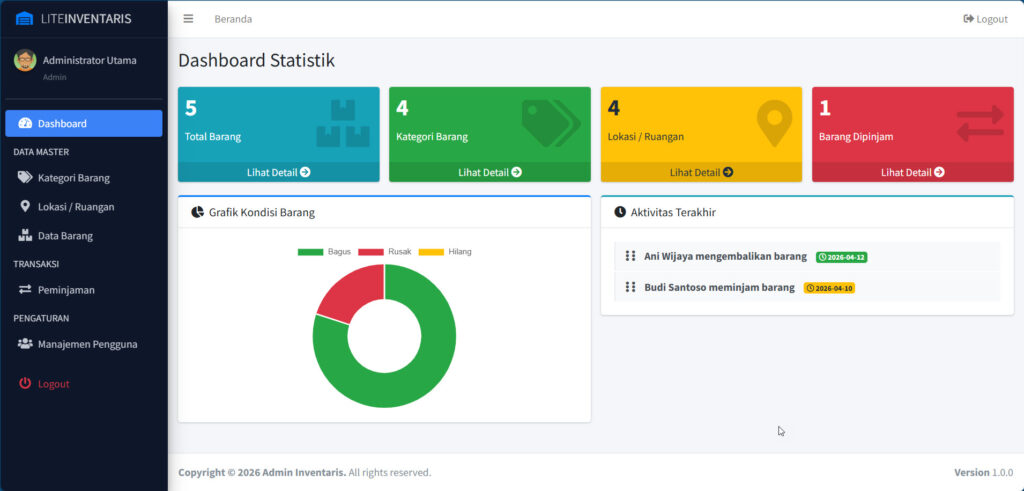Click Lihat Detail under Barang Dipinjam
Image resolution: width=1024 pixels, height=491 pixels.
point(912,172)
